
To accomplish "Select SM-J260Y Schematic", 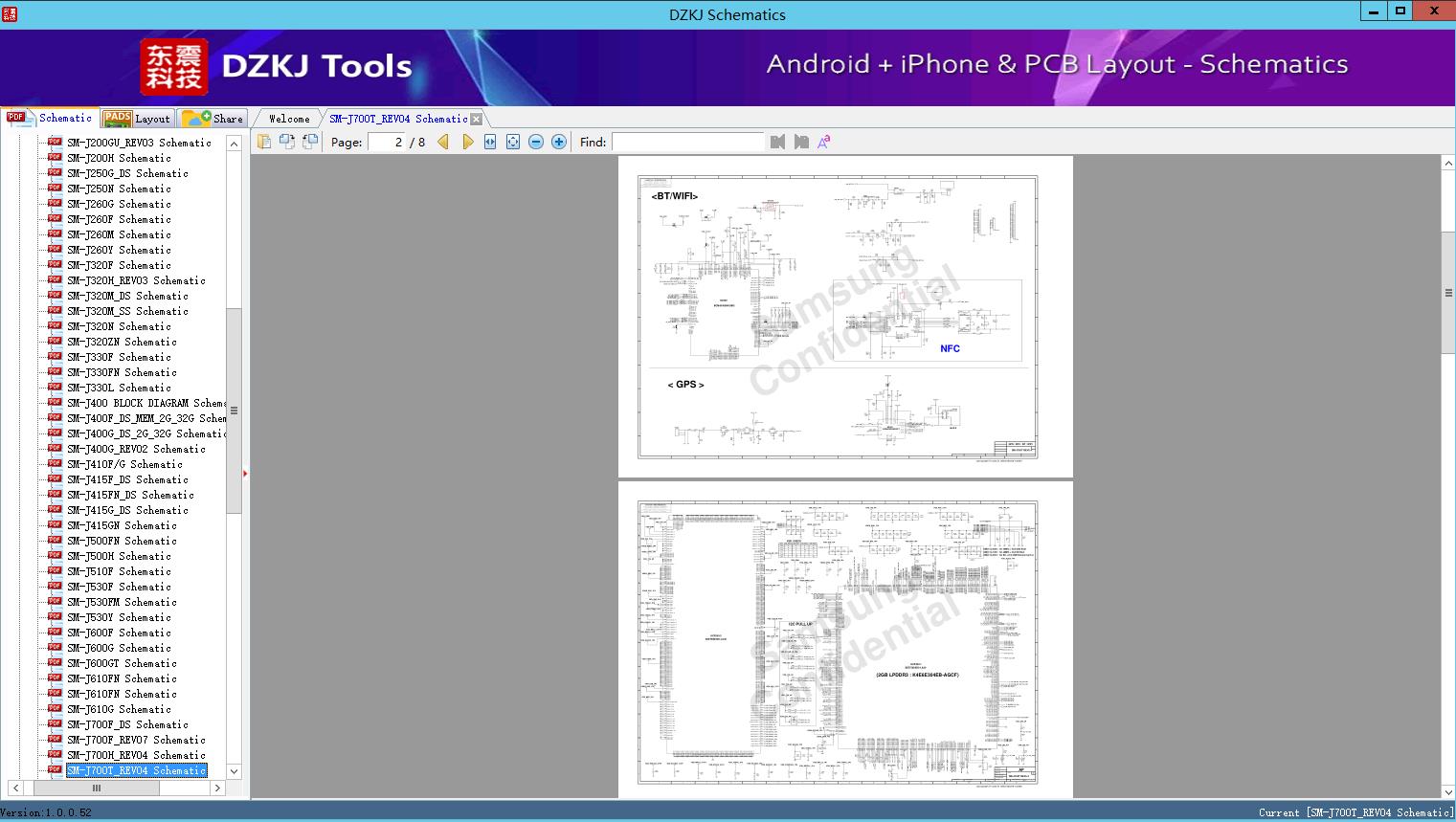I will pyautogui.click(x=119, y=250).
